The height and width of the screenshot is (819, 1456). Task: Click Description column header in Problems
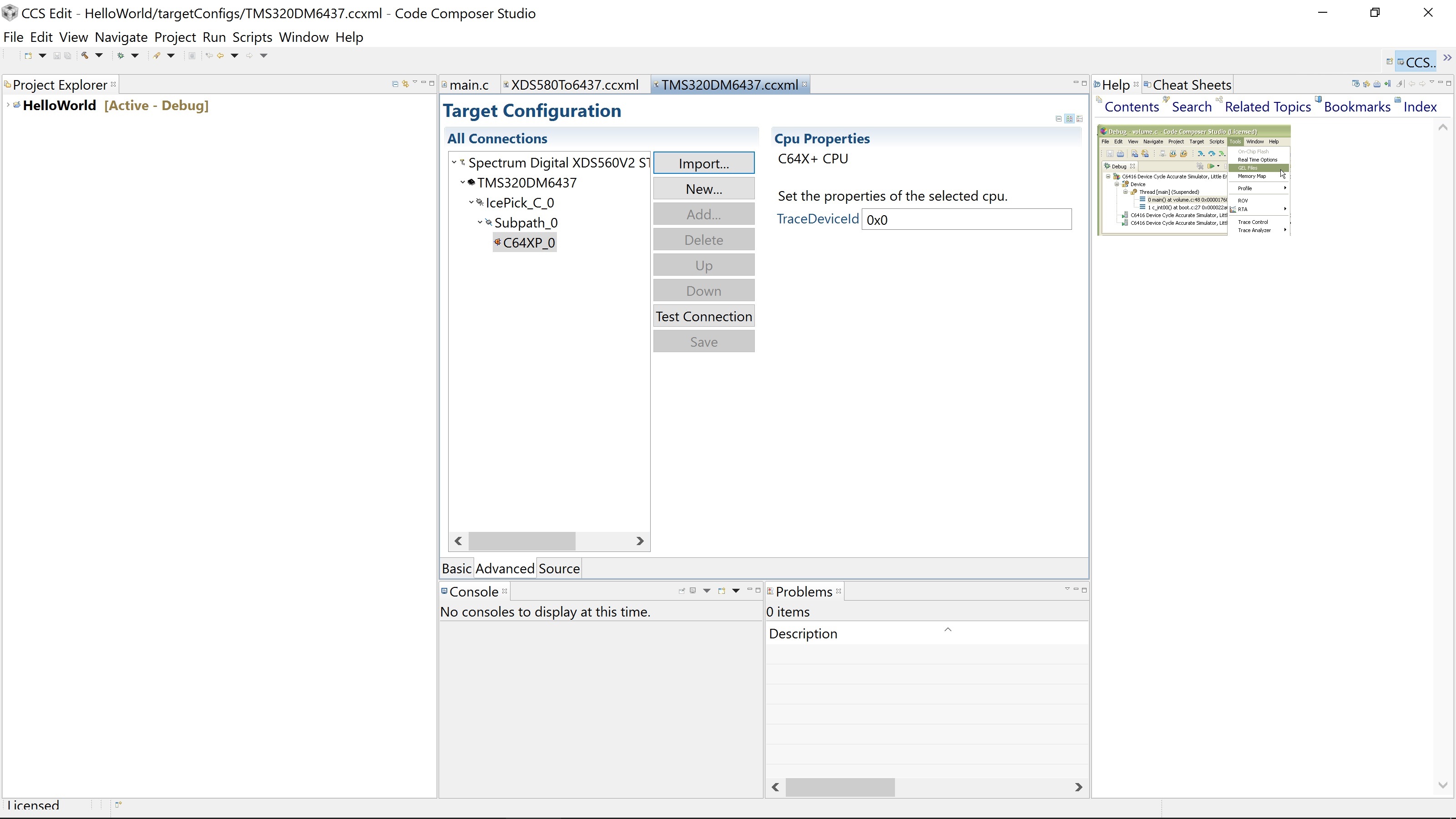tap(926, 634)
